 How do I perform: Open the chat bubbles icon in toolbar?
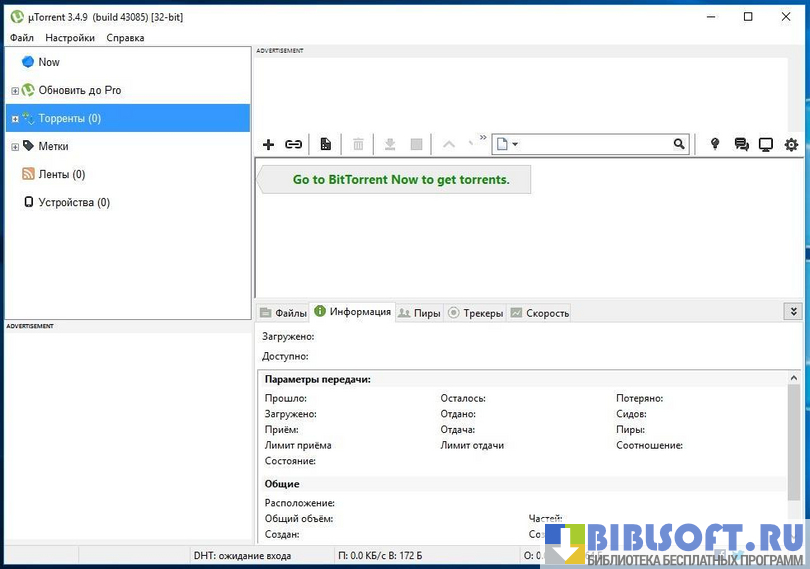(741, 145)
